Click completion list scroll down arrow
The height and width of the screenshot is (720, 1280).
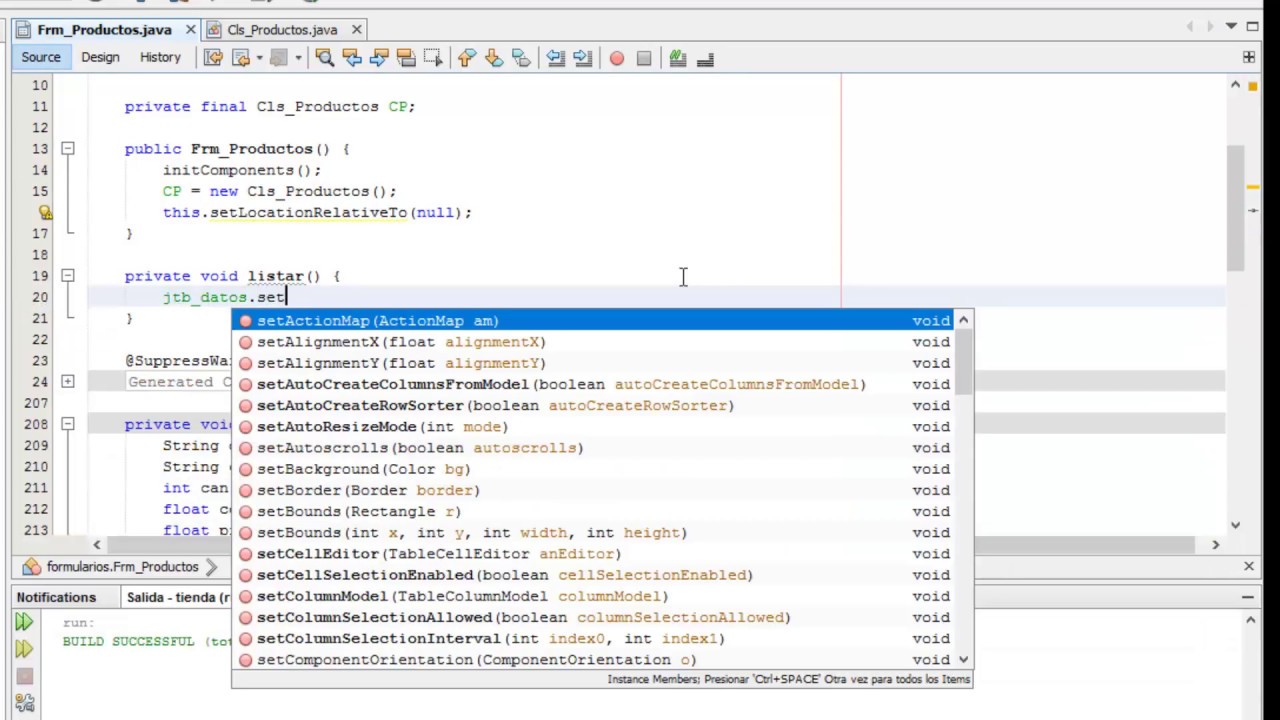(964, 659)
